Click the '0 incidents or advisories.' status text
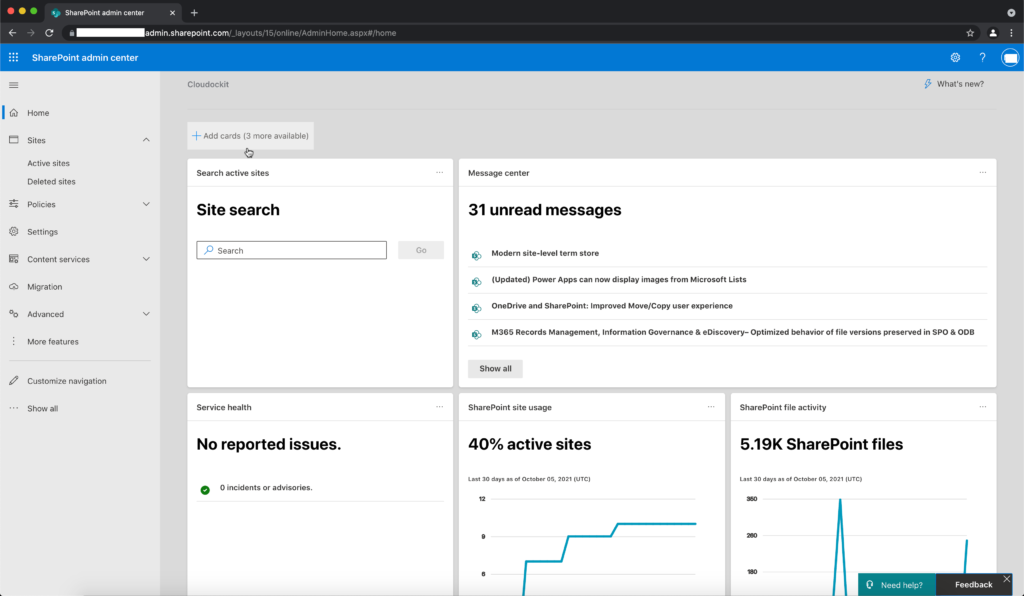This screenshot has height=596, width=1024. 266,488
